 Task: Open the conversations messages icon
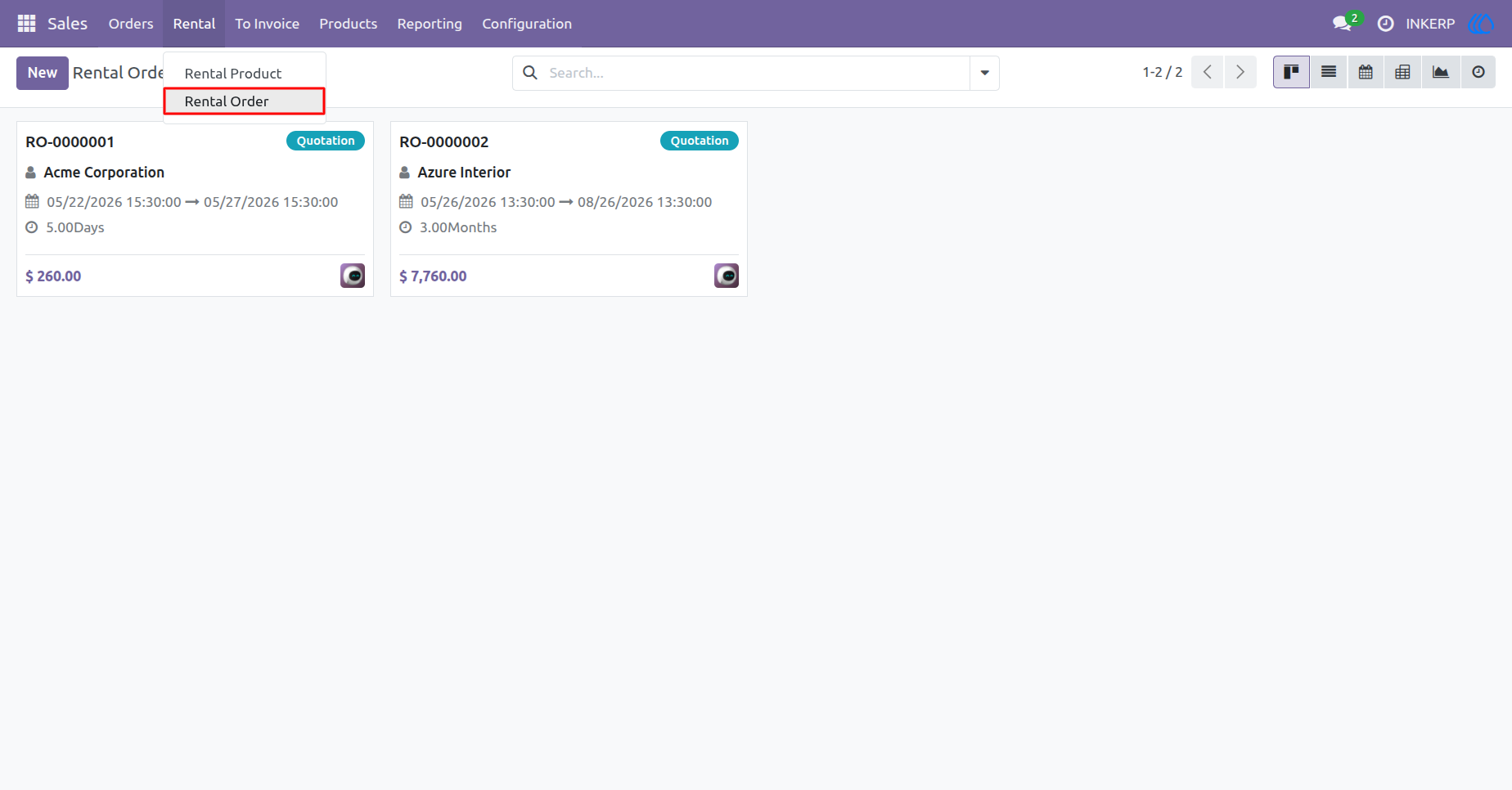tap(1342, 24)
